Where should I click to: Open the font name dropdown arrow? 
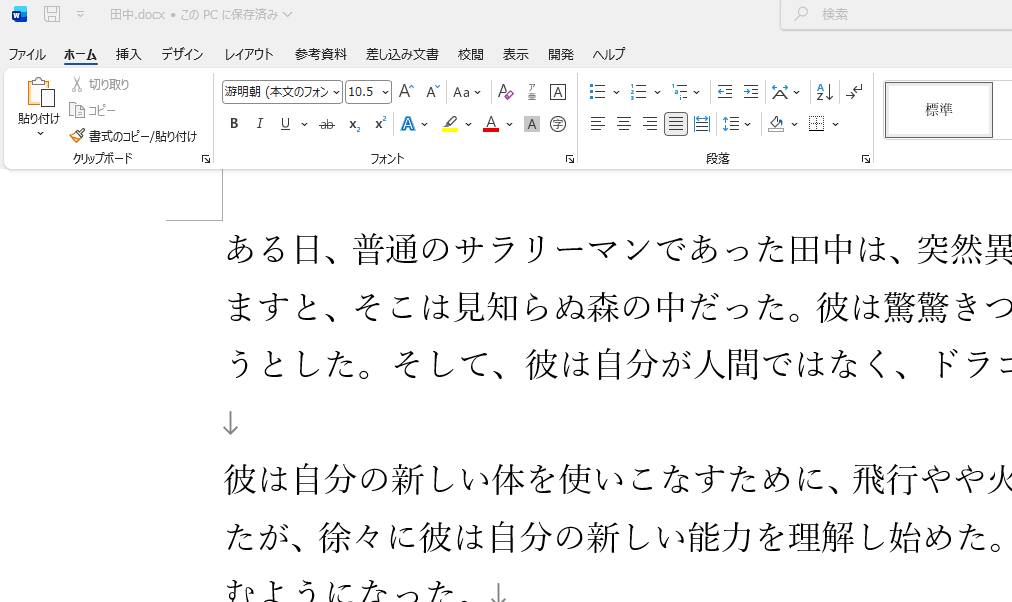click(x=336, y=92)
